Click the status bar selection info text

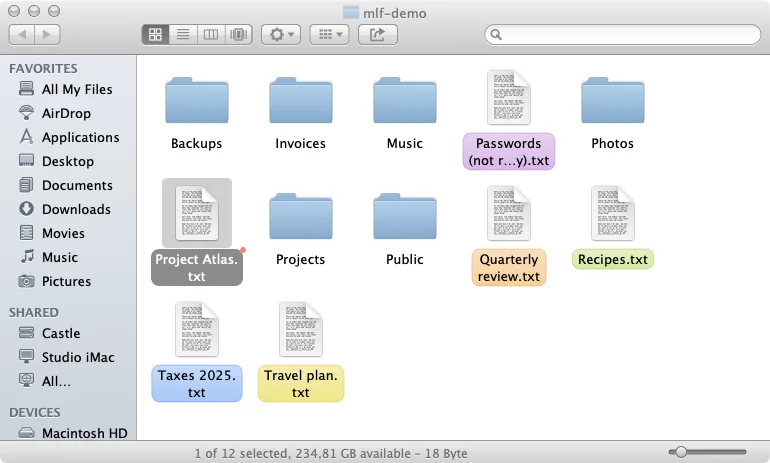coord(330,453)
